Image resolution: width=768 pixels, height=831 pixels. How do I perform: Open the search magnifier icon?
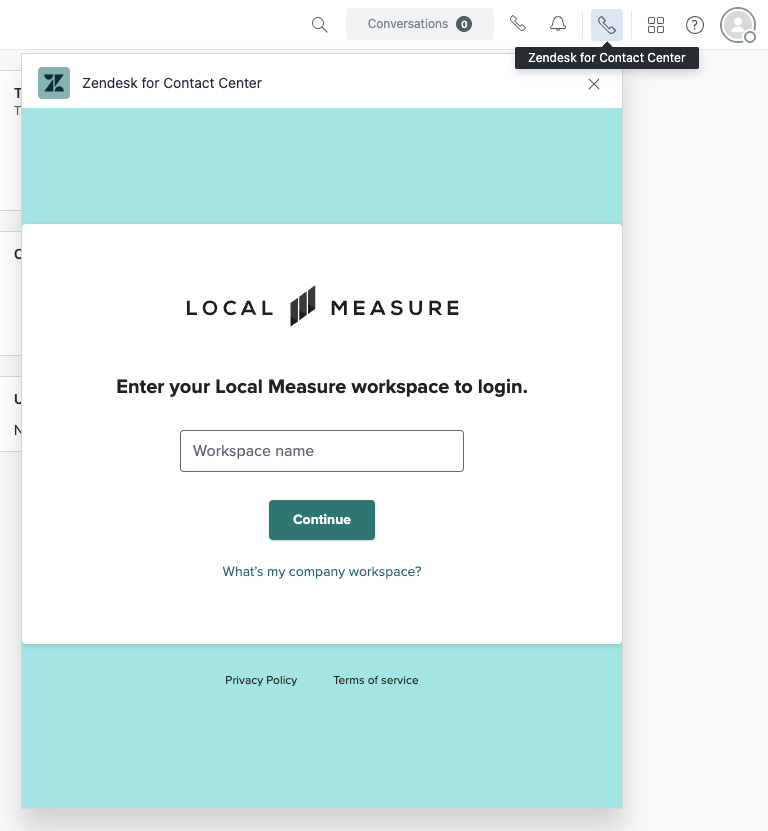coord(319,24)
